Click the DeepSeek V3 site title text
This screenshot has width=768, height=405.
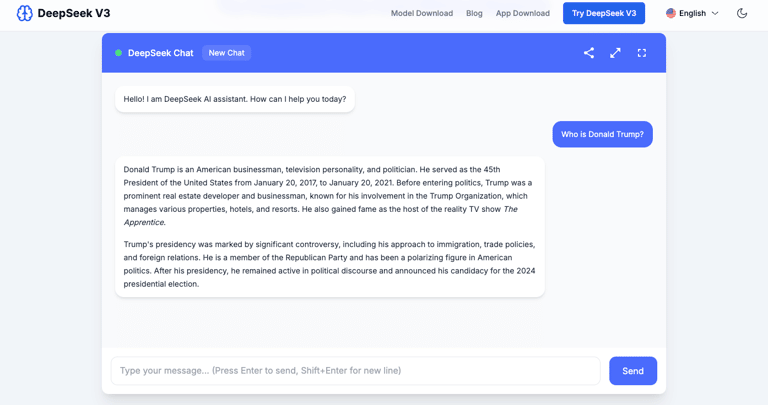pyautogui.click(x=74, y=13)
